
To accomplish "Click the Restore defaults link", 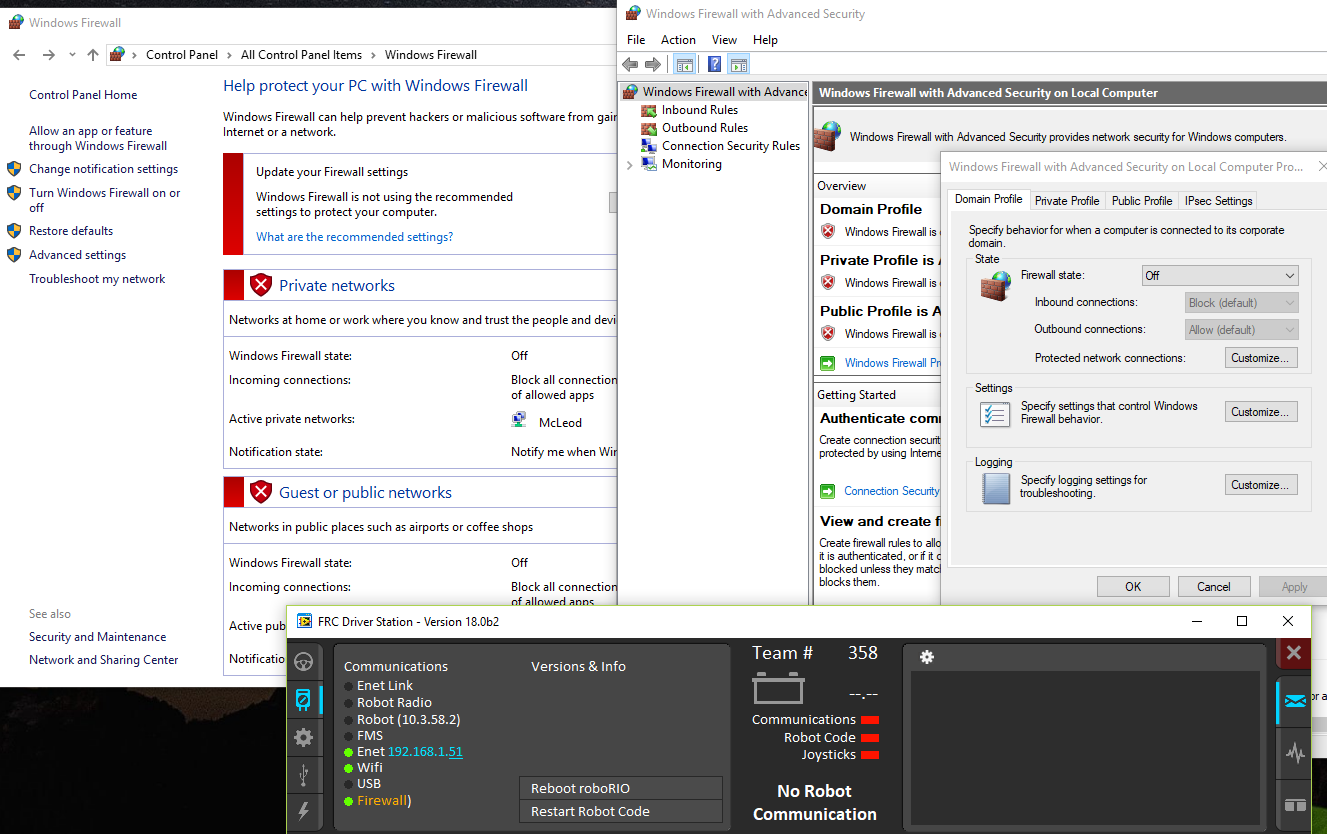I will 71,231.
